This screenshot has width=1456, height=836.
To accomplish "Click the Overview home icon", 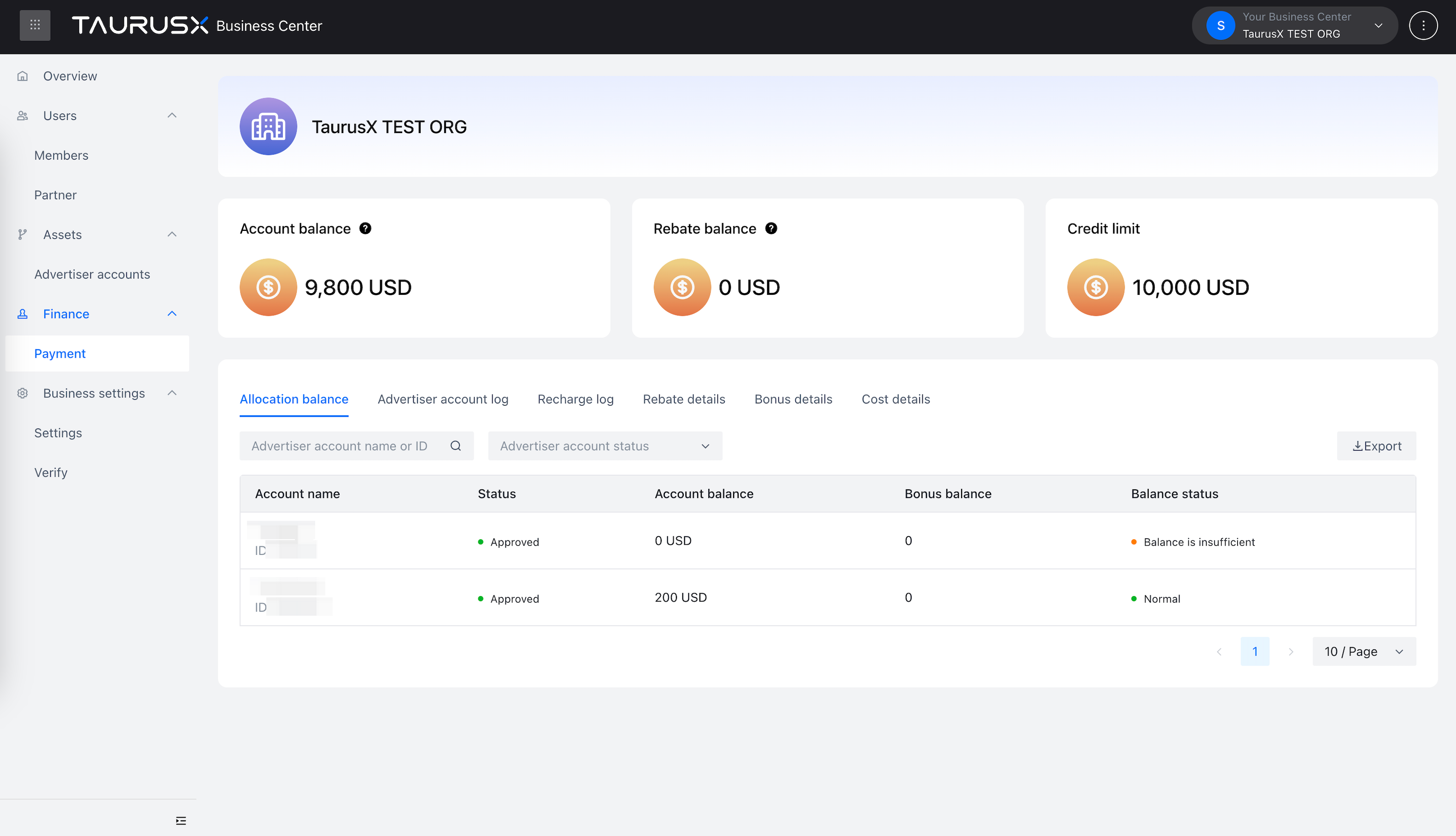I will pos(23,76).
